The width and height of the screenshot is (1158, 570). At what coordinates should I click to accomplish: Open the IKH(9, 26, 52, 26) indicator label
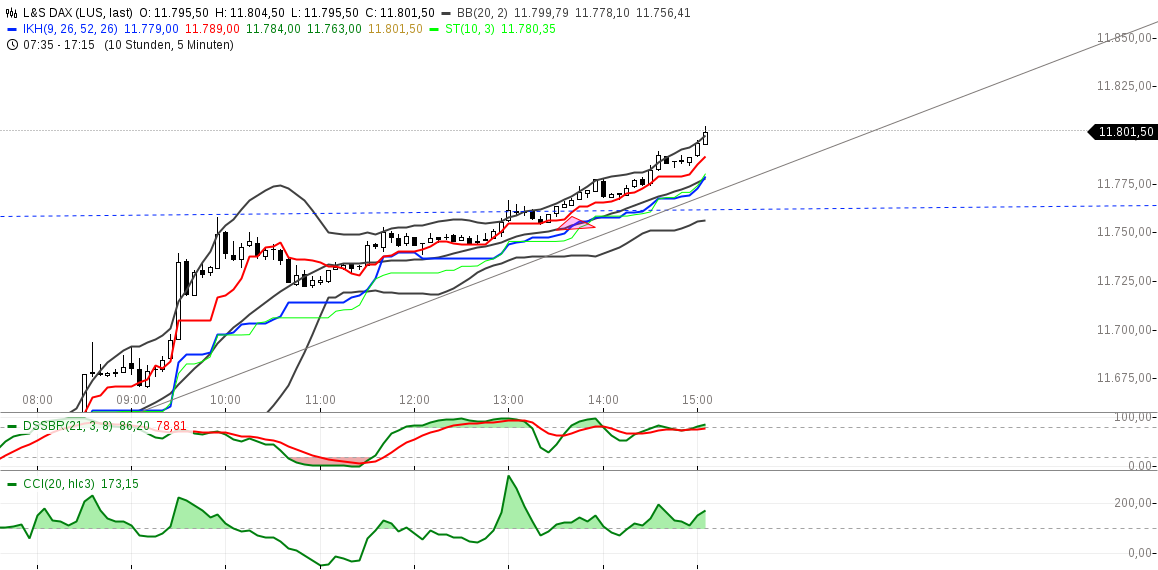pyautogui.click(x=70, y=29)
